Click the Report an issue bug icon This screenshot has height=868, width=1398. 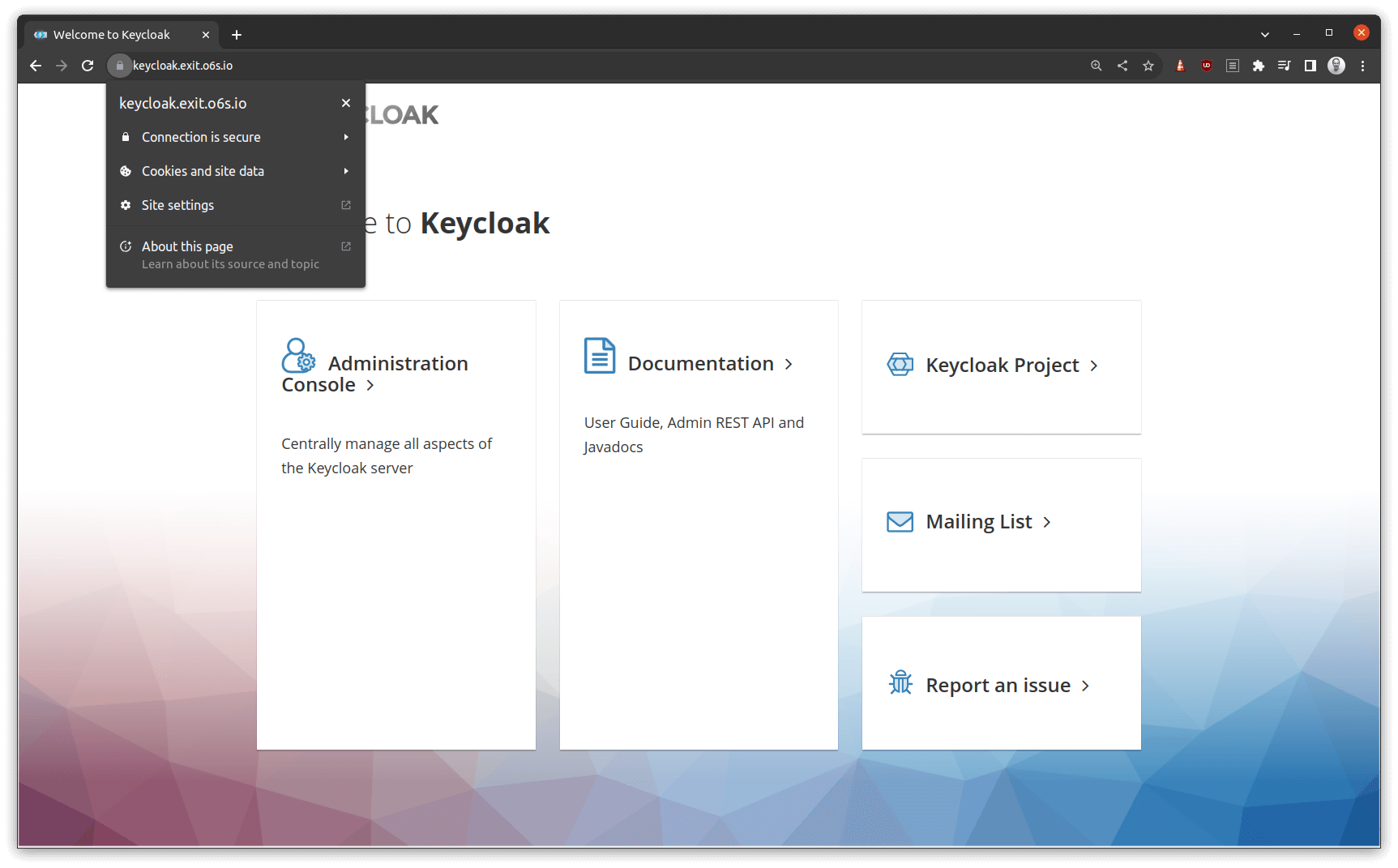coord(900,682)
